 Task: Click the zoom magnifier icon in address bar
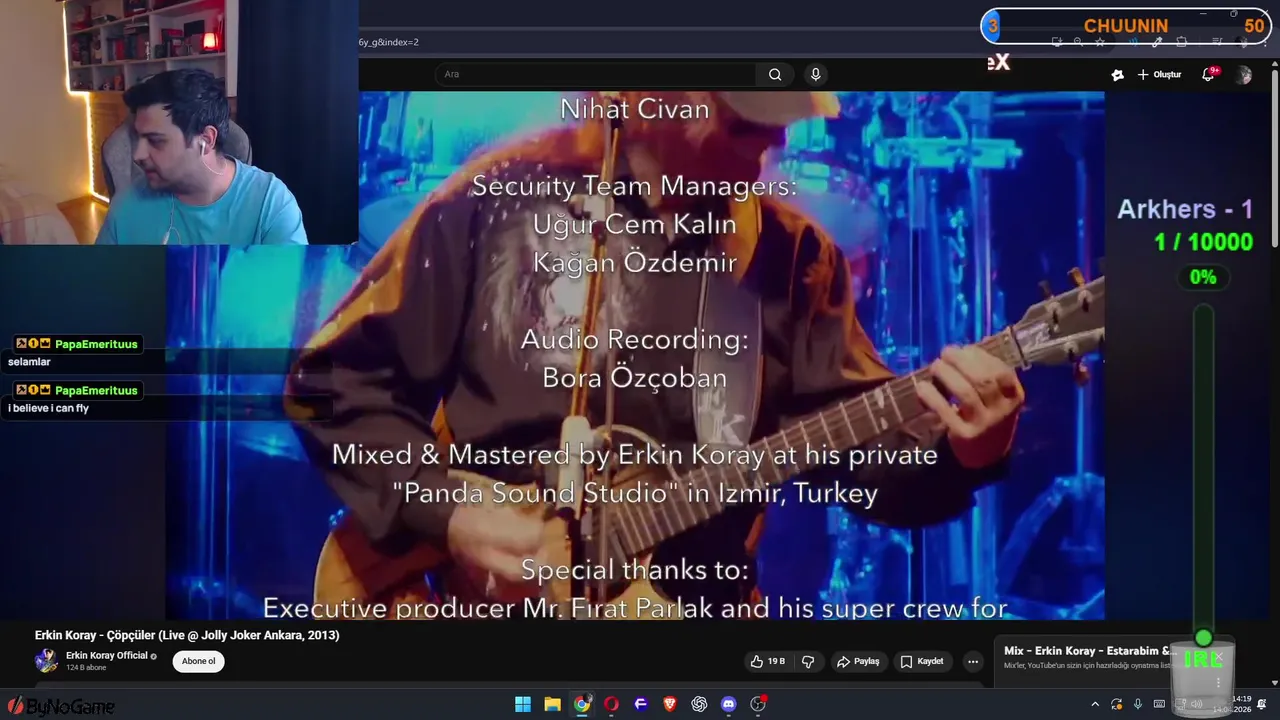pos(1078,42)
